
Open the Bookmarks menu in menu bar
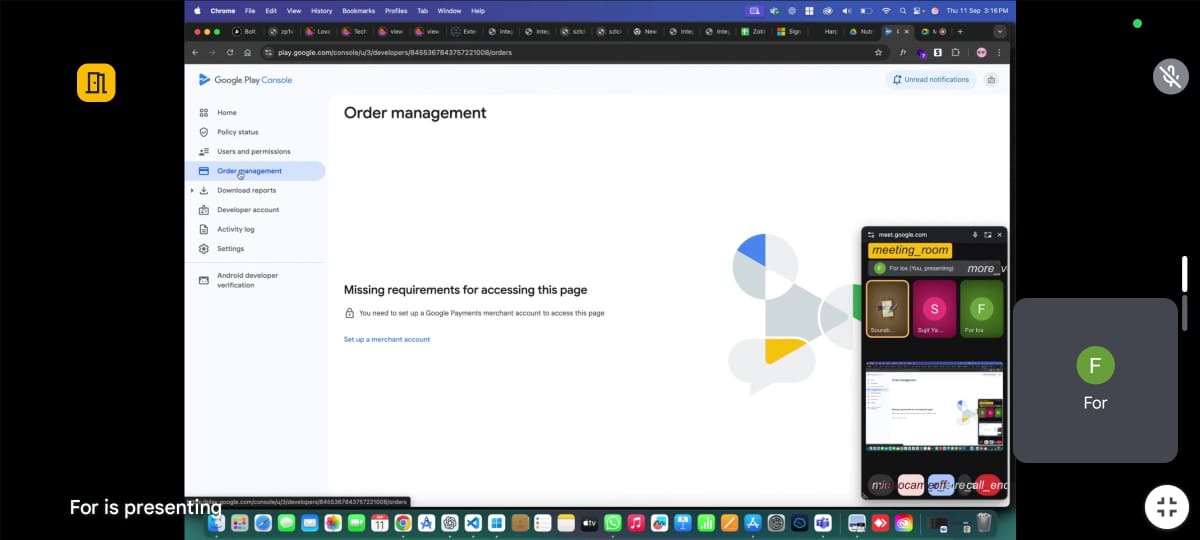tap(359, 11)
